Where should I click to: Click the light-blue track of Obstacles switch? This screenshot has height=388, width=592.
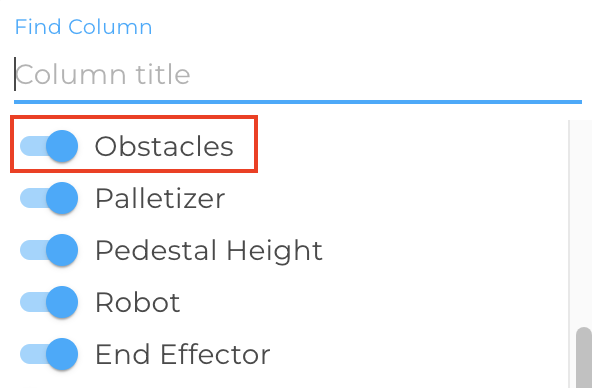tap(32, 146)
